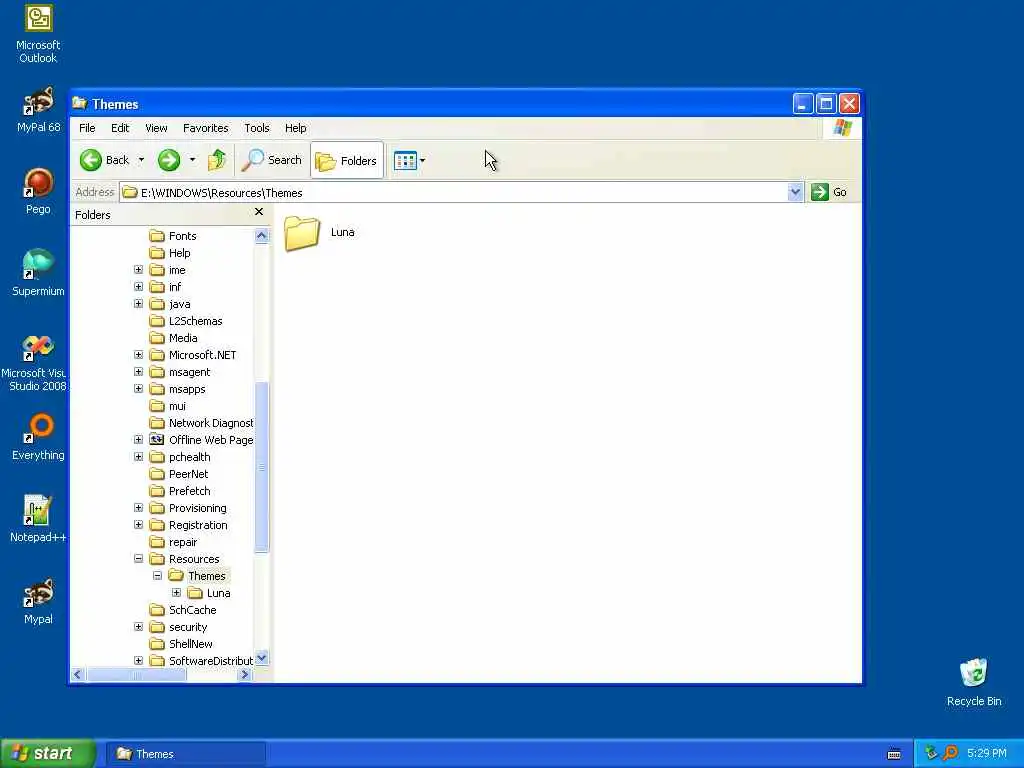Expand the pchealth folder node
Image resolution: width=1024 pixels, height=768 pixels.
tap(138, 456)
